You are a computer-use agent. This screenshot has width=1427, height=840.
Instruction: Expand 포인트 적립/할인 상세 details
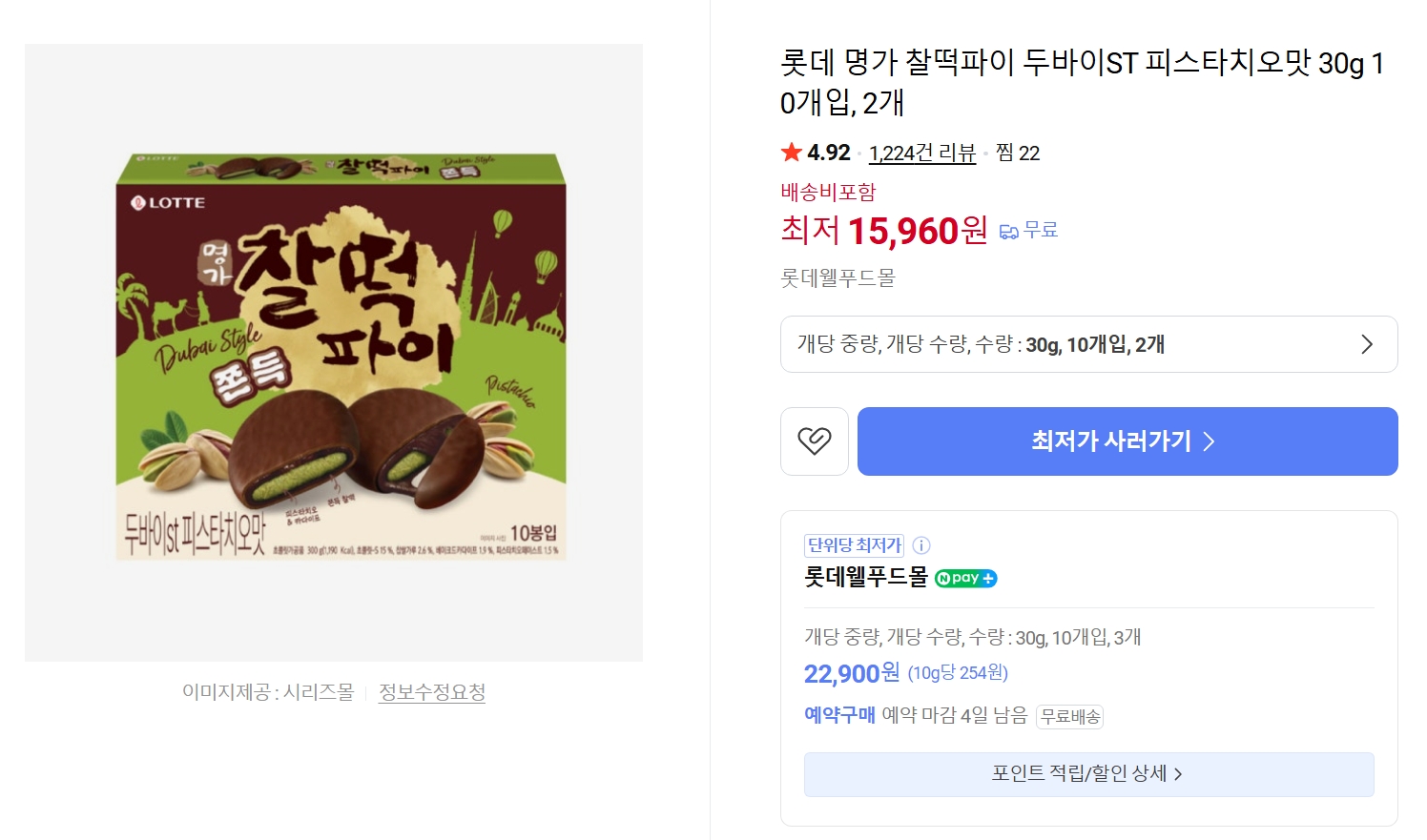click(x=1087, y=774)
